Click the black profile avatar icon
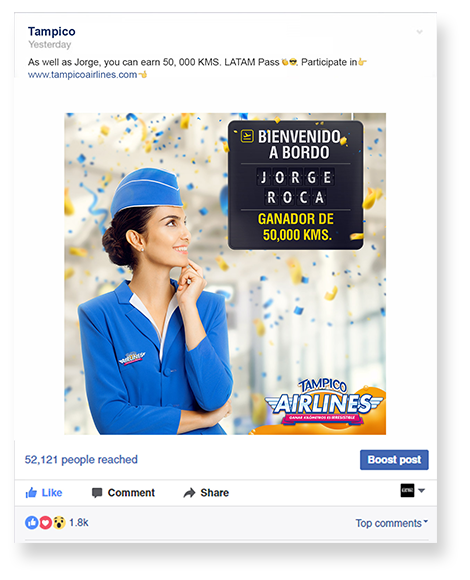470x580 pixels. 407,490
